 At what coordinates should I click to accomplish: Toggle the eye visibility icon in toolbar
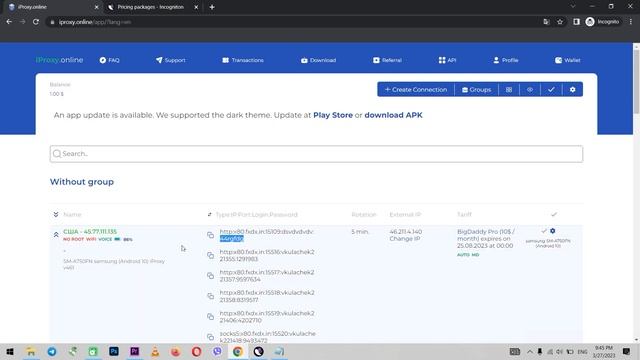tap(530, 89)
